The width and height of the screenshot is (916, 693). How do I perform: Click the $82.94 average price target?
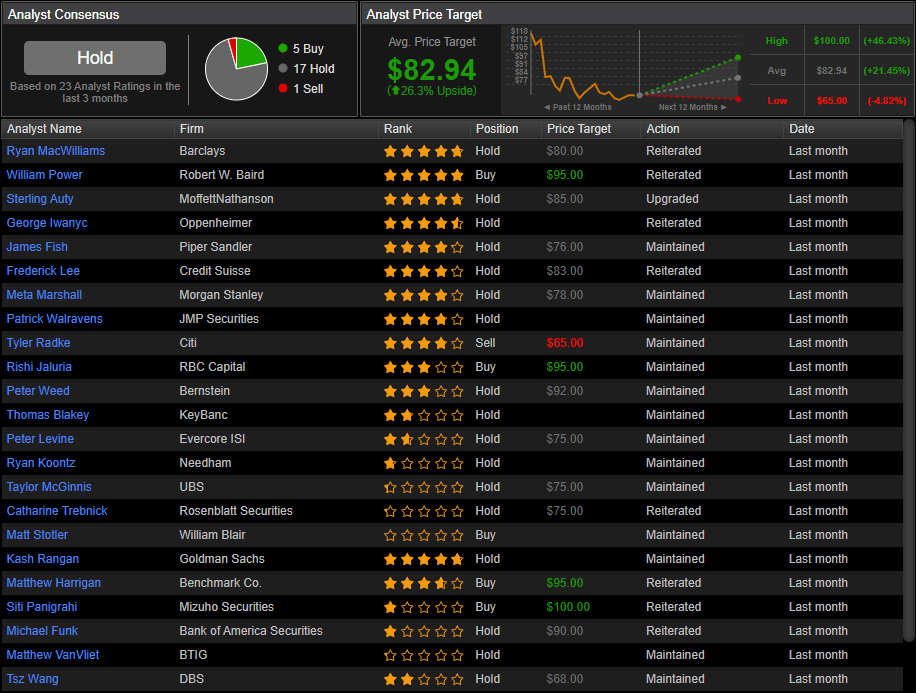coord(432,70)
